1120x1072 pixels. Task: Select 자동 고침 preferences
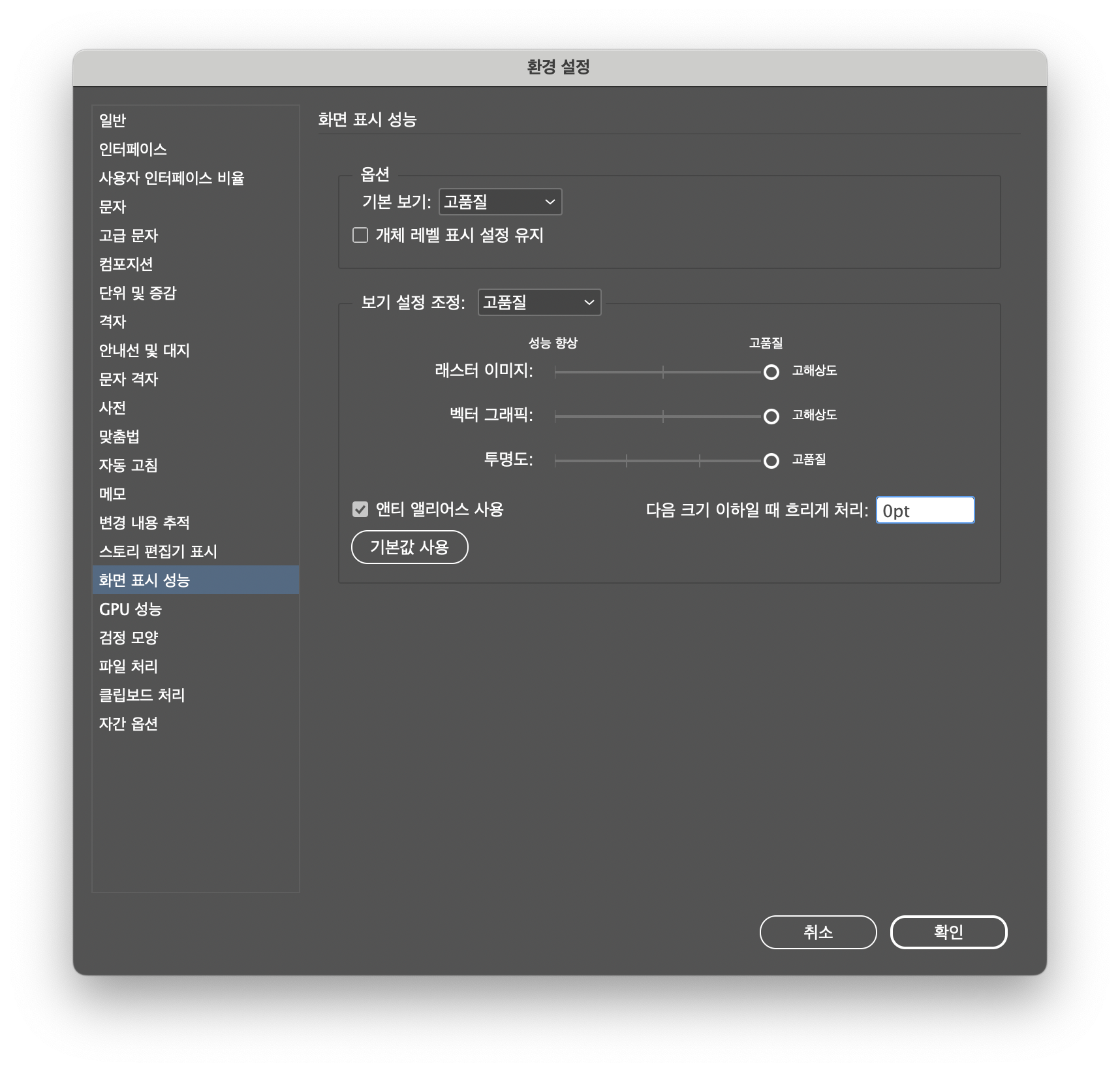tap(195, 465)
